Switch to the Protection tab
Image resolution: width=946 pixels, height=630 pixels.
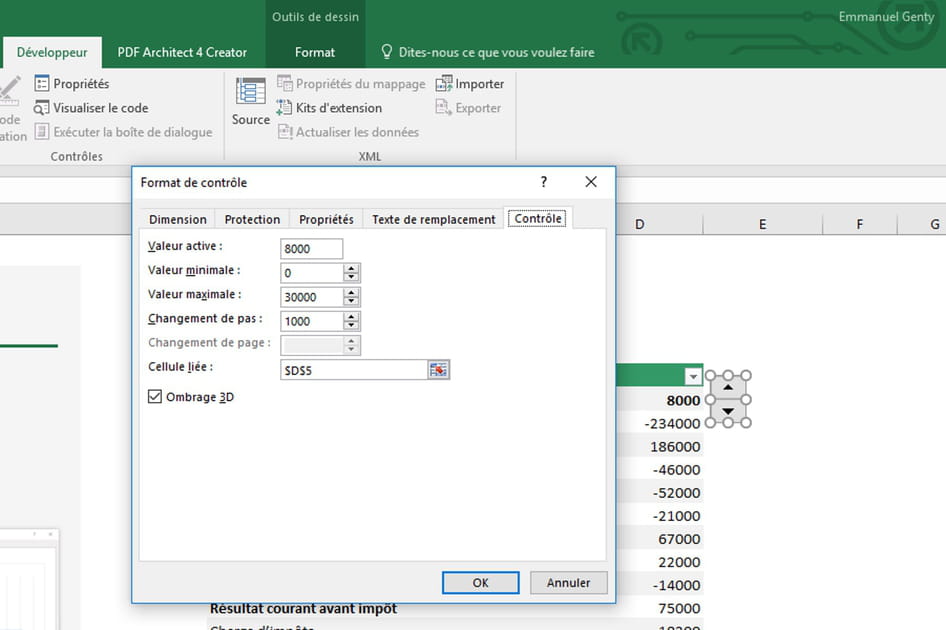pyautogui.click(x=252, y=219)
